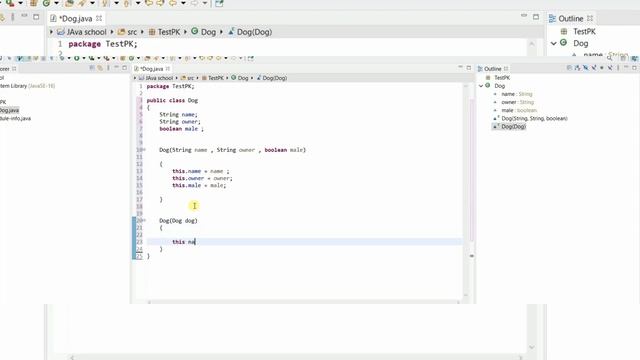Click New Java Package icon in the large background toolbar
640x360 pixels.
click(x=33, y=3)
